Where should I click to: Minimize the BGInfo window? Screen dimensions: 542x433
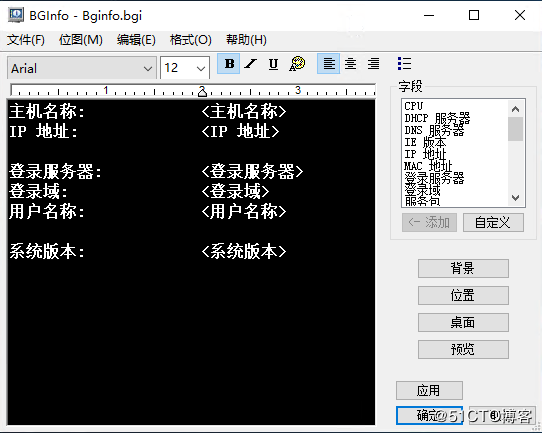point(429,15)
